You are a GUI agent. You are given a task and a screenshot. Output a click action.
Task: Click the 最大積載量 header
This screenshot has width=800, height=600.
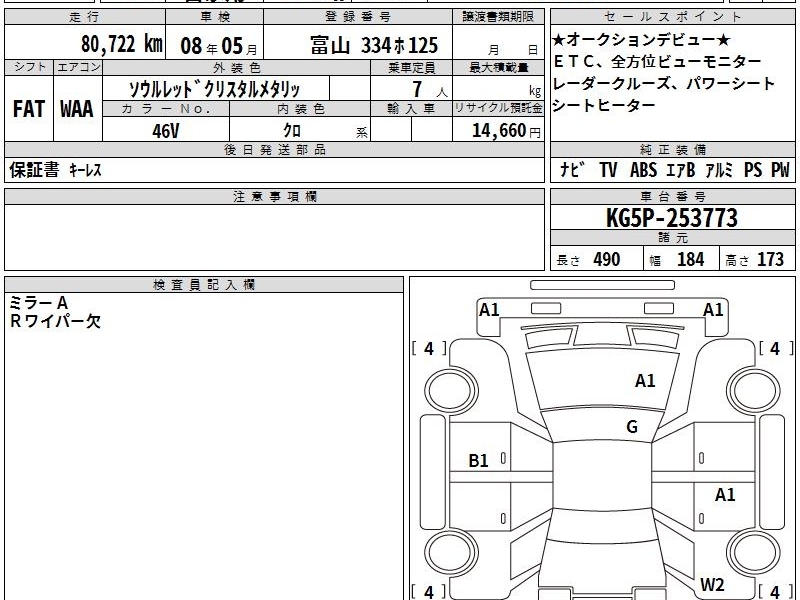pyautogui.click(x=498, y=67)
